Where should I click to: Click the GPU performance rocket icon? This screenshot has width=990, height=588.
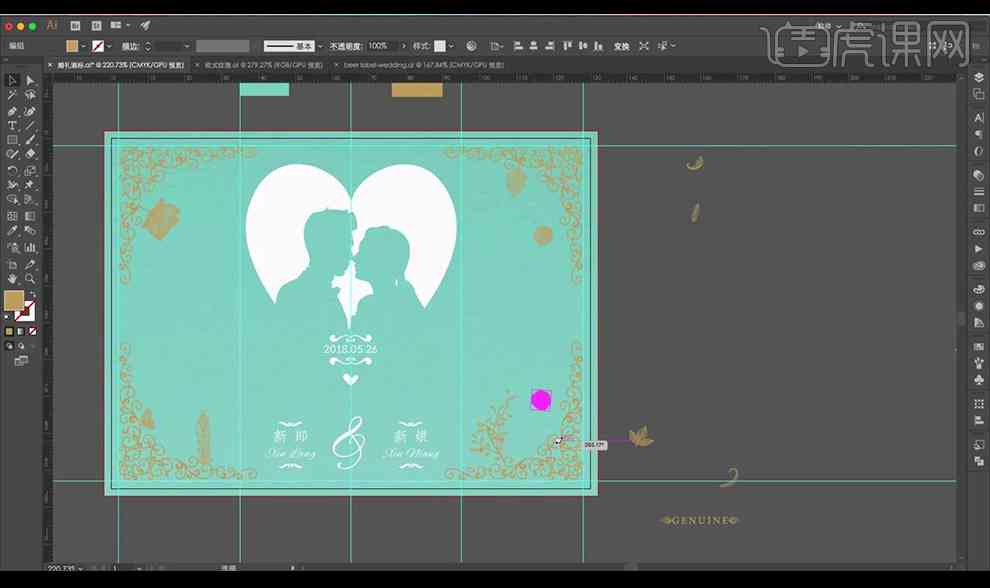coord(145,26)
